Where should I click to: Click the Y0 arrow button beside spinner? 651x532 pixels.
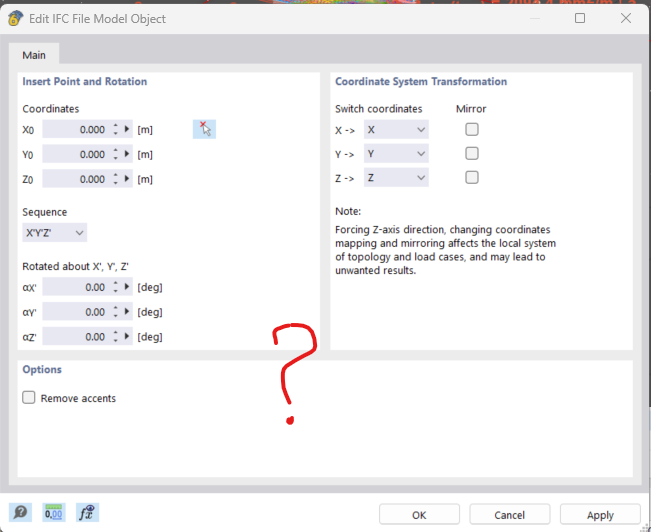click(128, 154)
